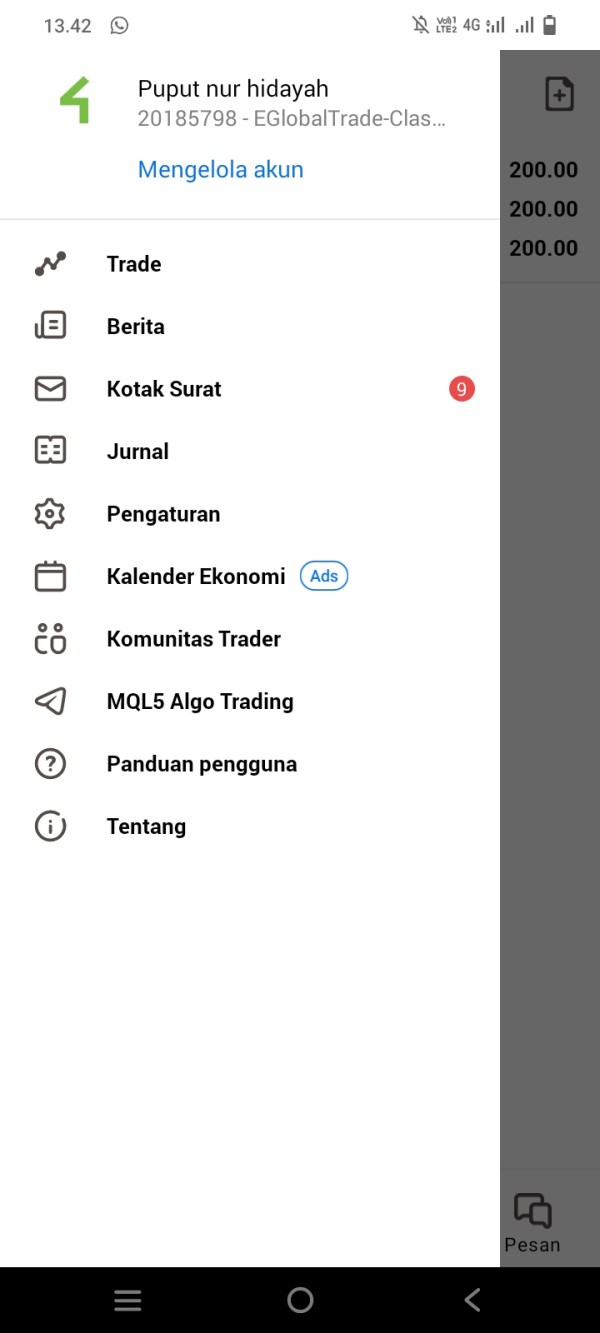Tap the WhatsApp notification icon in status bar
This screenshot has height=1333, width=600.
coord(120,26)
